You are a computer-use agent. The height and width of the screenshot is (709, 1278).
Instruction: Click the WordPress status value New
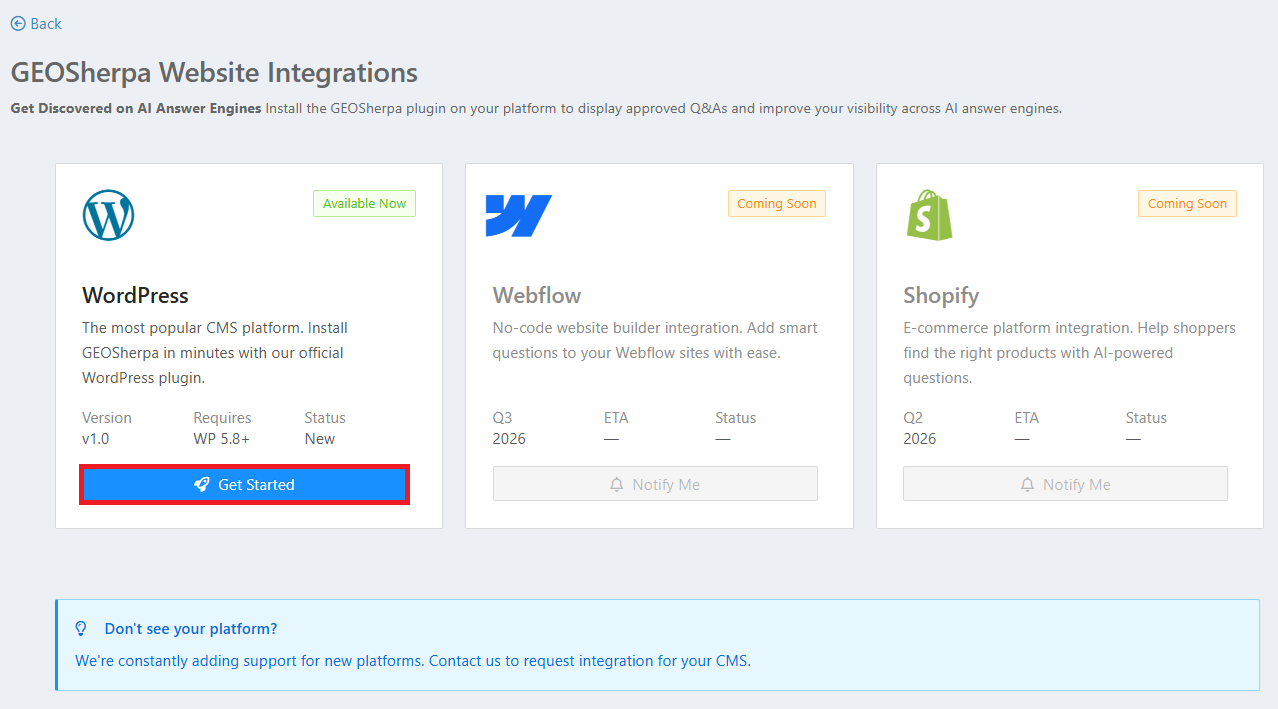(x=320, y=439)
